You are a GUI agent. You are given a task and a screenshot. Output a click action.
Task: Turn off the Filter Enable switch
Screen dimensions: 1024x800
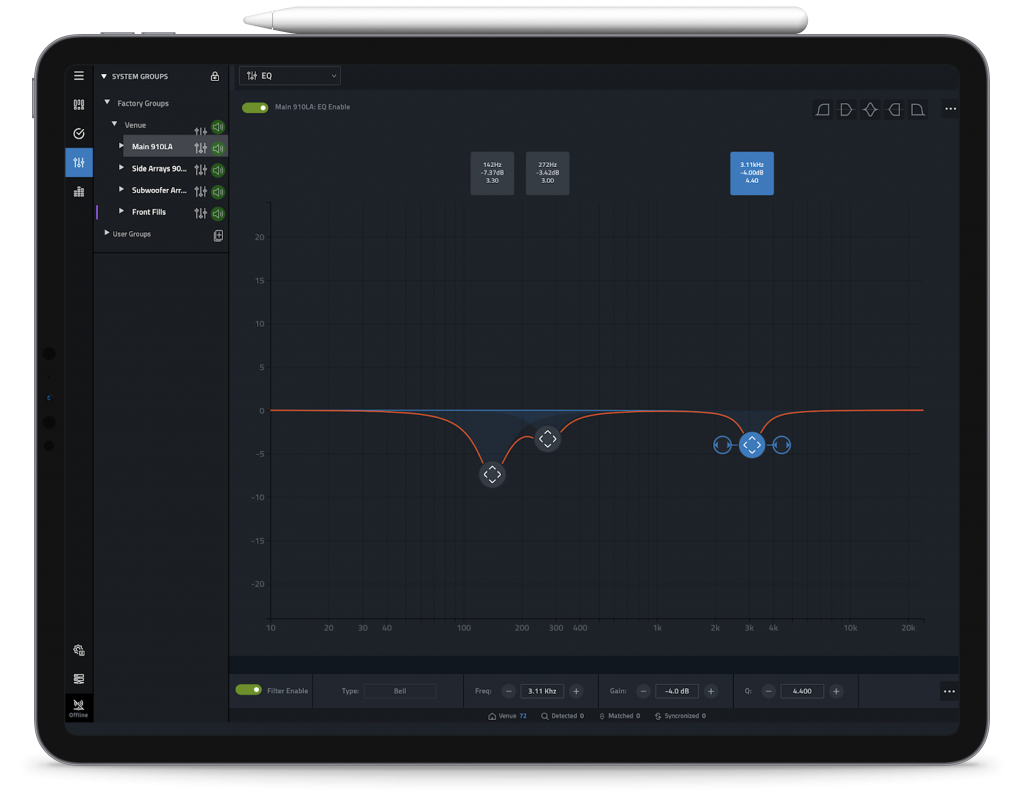tap(249, 690)
